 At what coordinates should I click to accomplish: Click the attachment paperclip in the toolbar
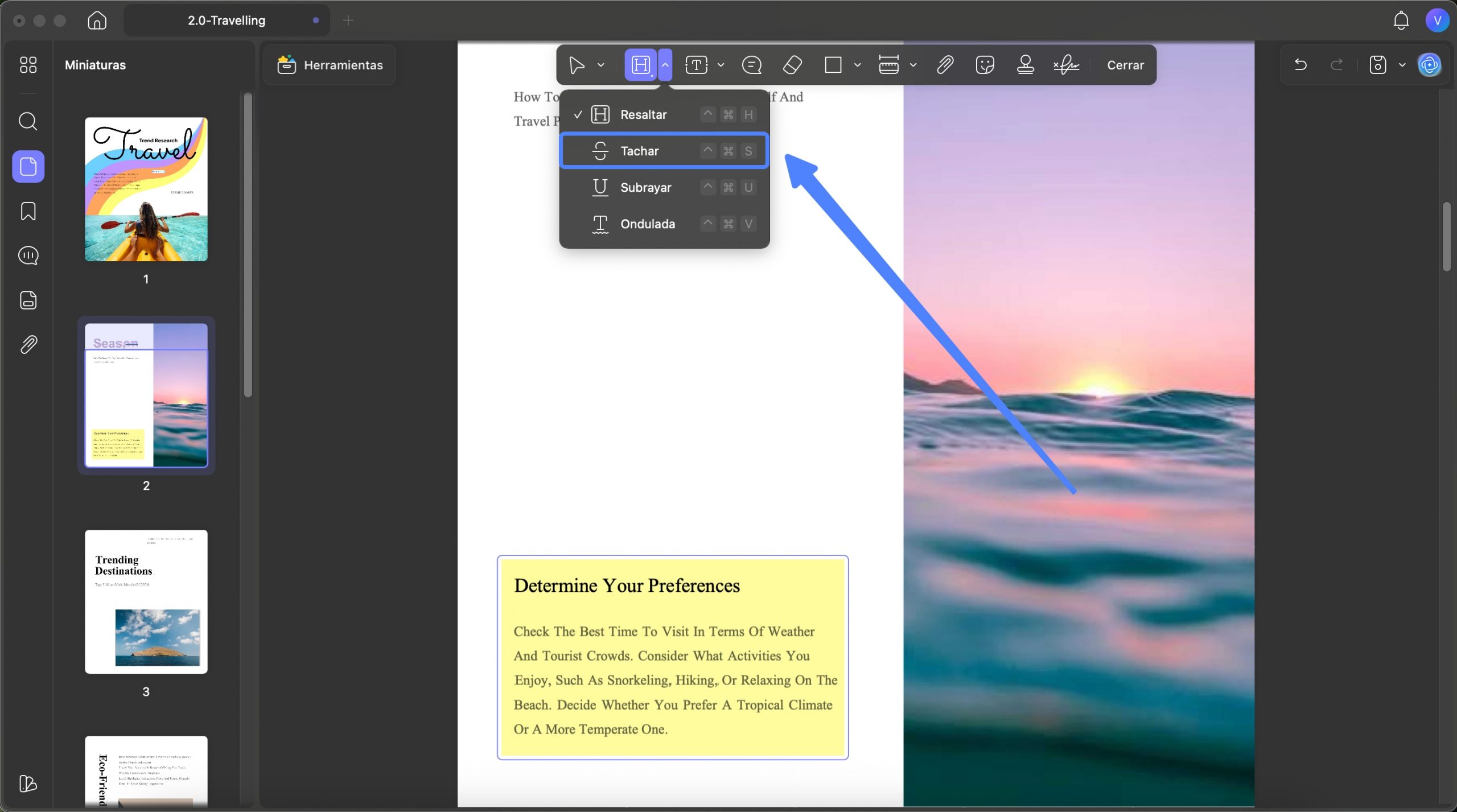tap(945, 65)
